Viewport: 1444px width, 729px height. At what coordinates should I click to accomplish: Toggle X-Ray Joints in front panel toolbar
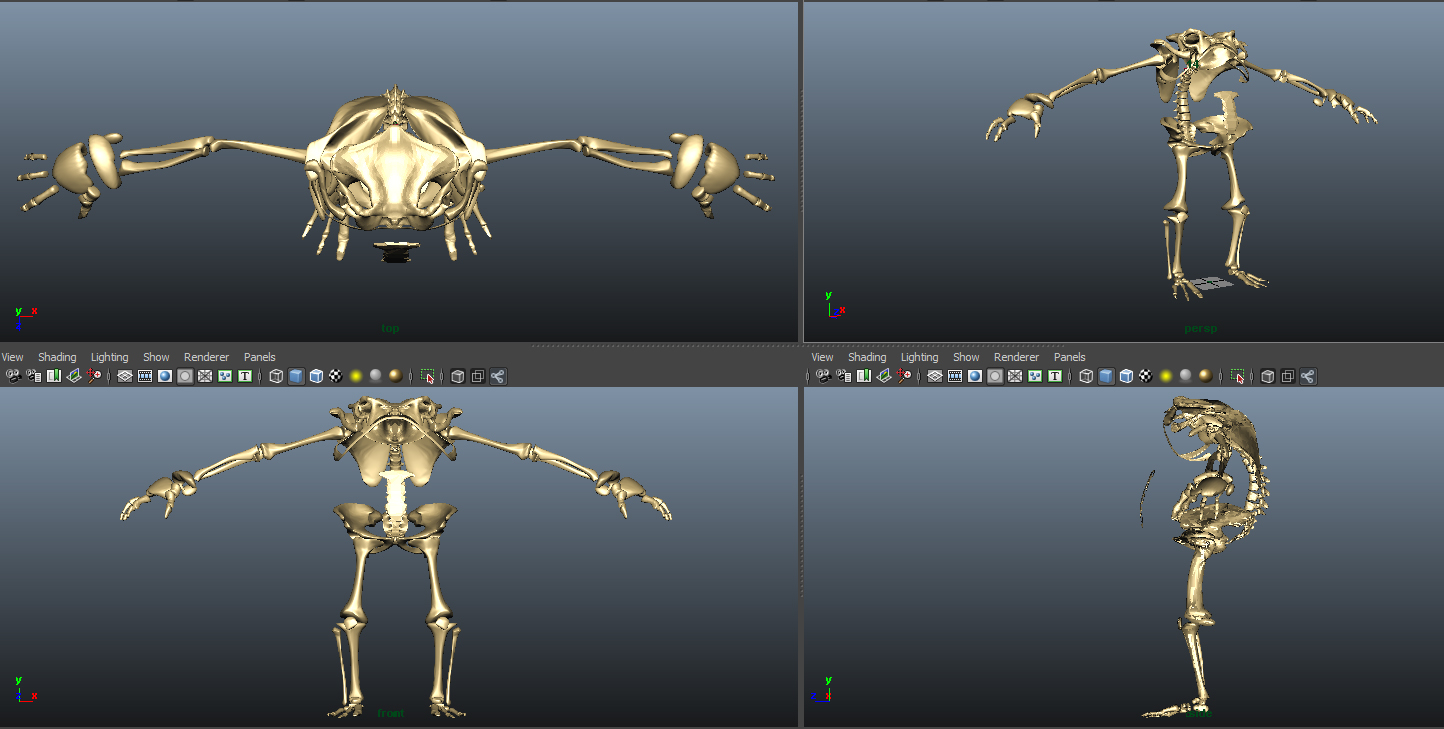pyautogui.click(x=498, y=376)
